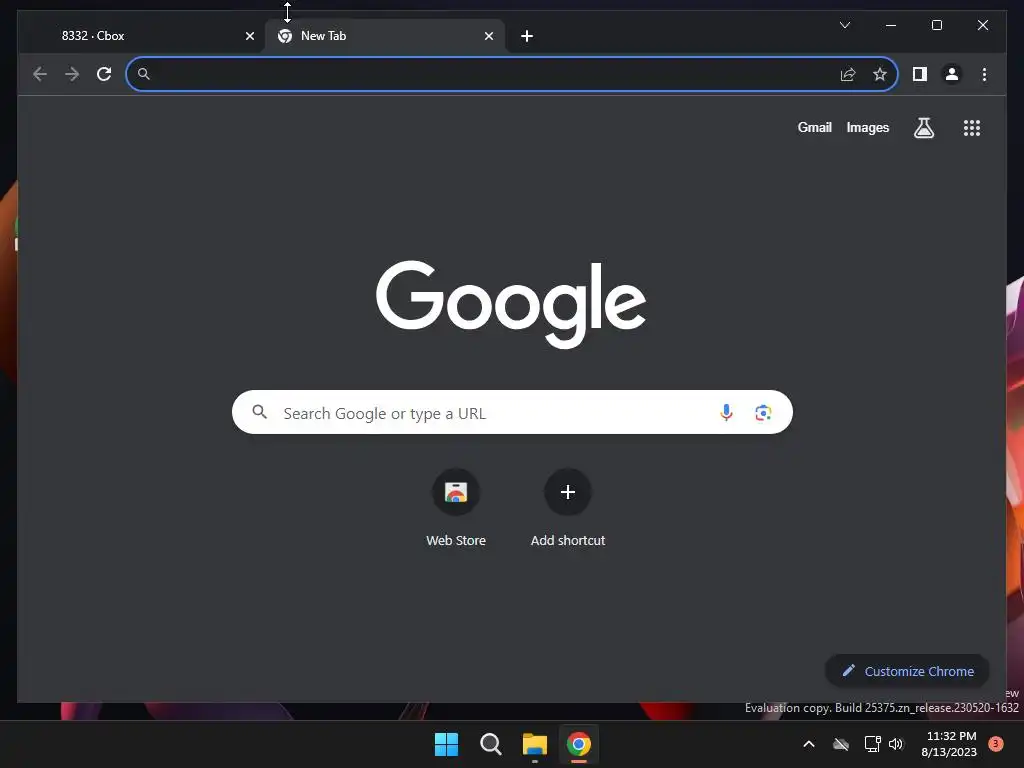Add a shortcut tile
This screenshot has width=1024, height=768.
[568, 507]
